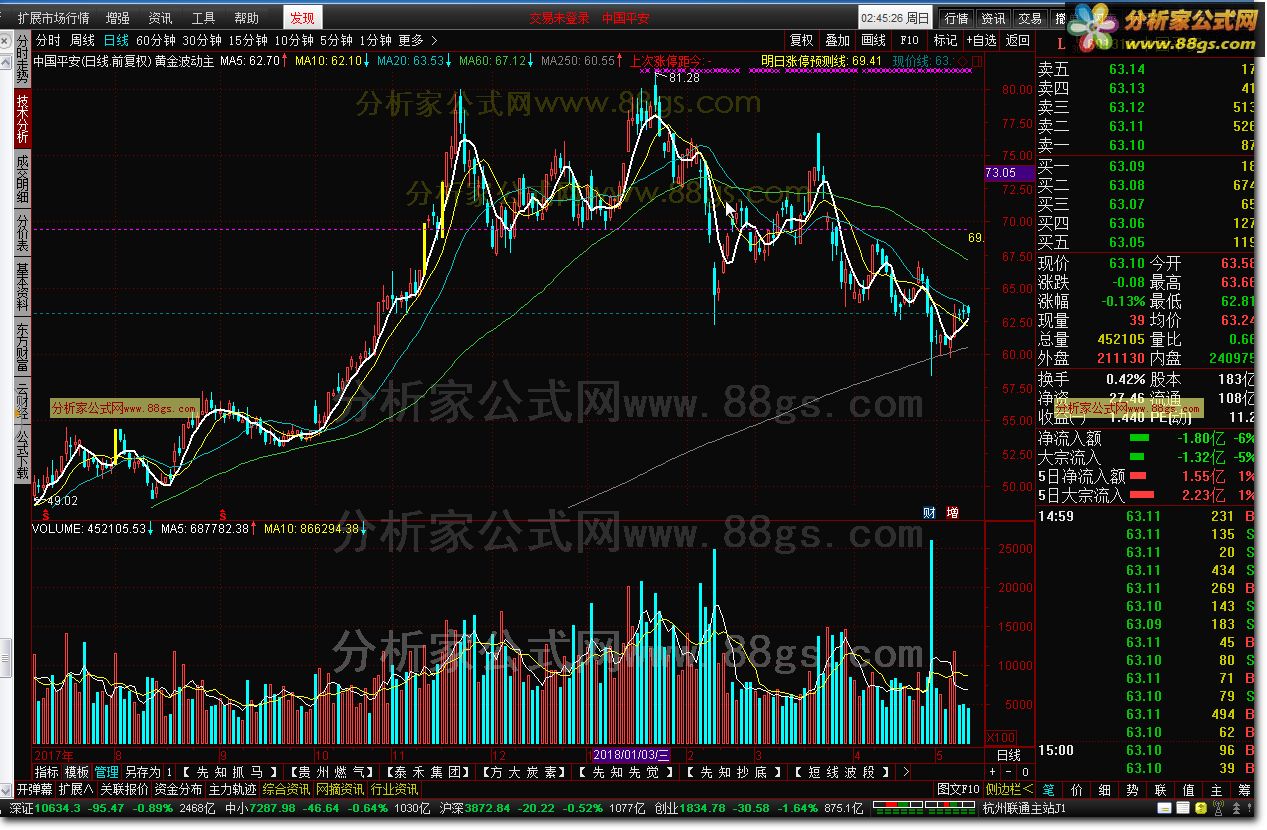Open the 另存为 save-as template option
The width and height of the screenshot is (1267, 830).
pos(142,772)
